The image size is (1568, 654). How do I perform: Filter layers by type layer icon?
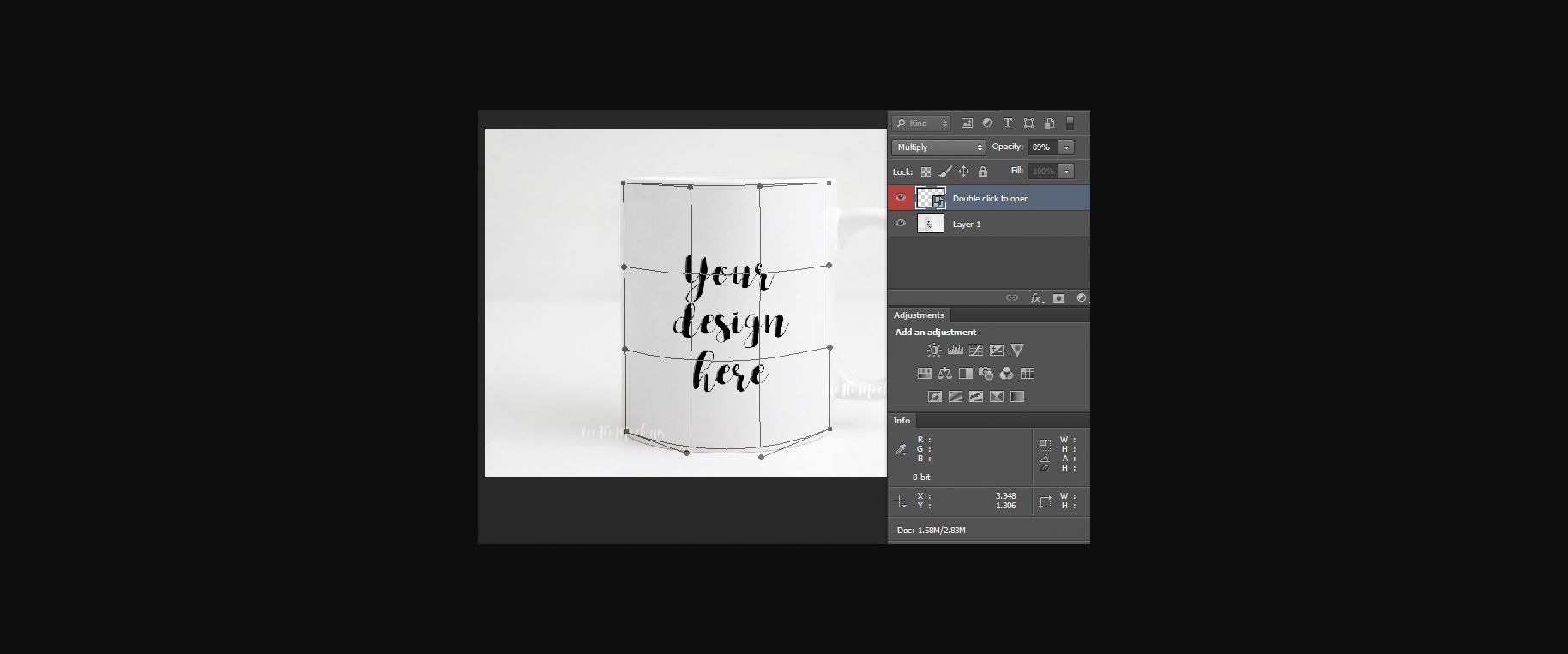1008,123
